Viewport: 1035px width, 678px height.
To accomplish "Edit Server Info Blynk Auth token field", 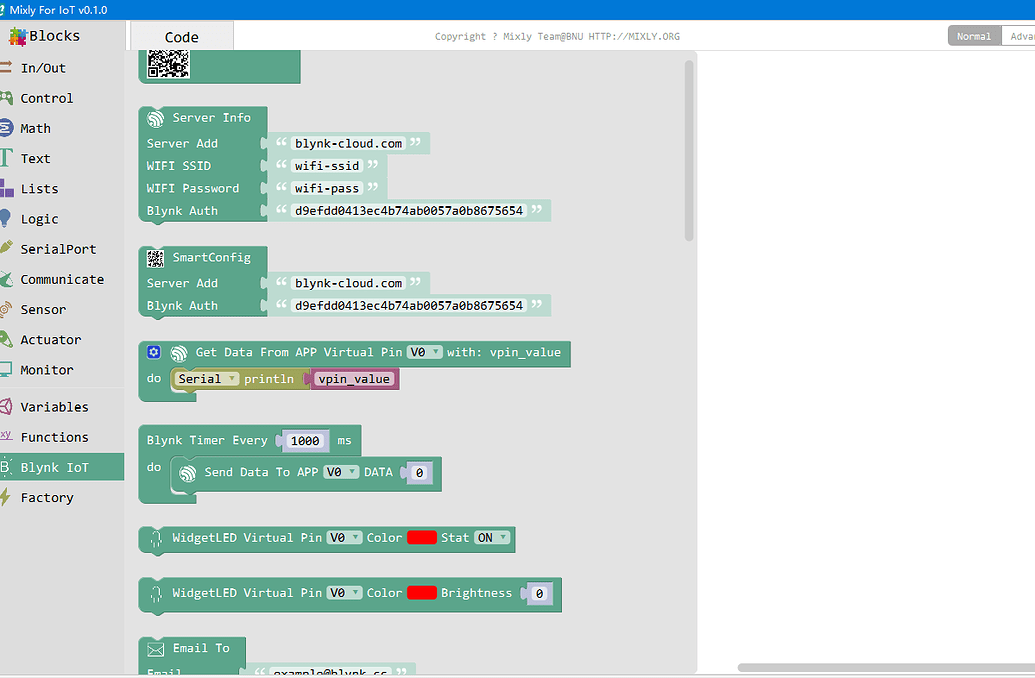I will coord(409,211).
